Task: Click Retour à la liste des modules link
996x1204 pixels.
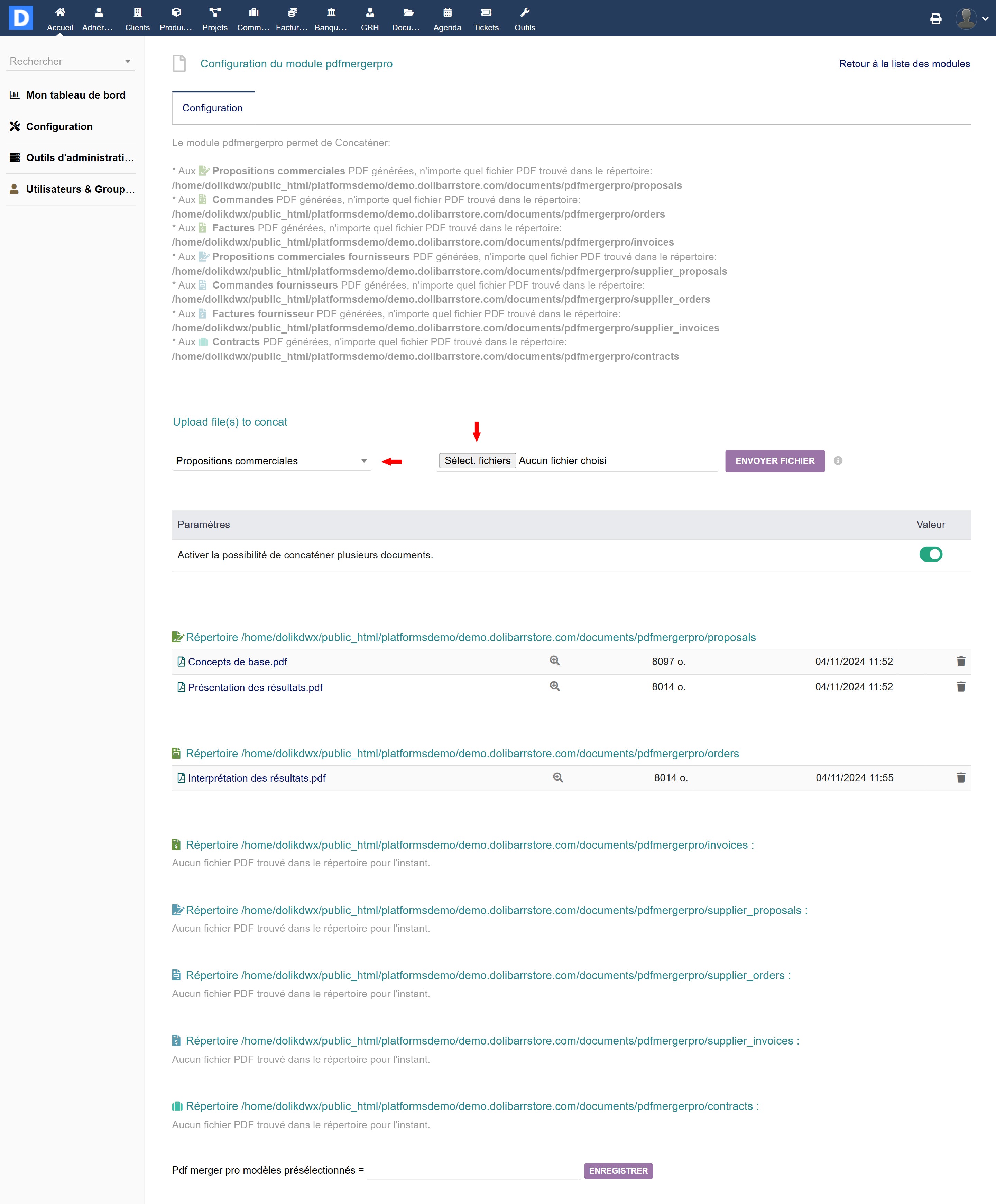Action: coord(904,64)
